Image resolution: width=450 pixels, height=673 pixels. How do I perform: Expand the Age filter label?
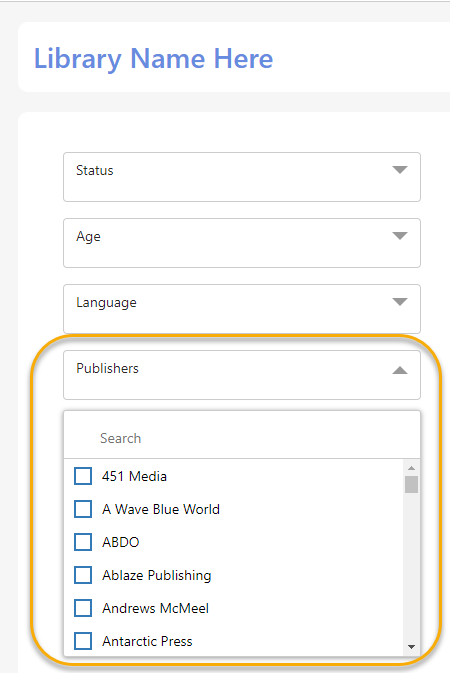(88, 237)
